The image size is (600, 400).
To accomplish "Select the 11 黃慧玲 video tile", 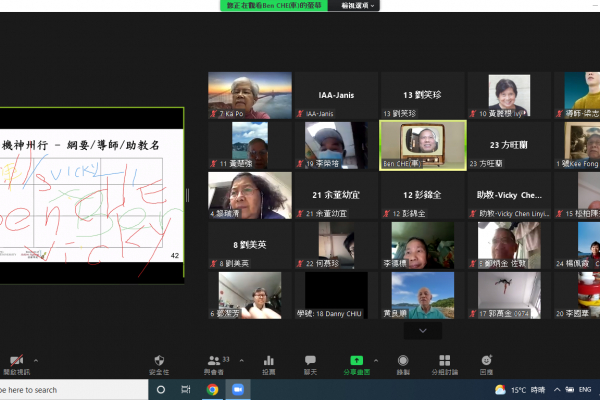I will tap(250, 145).
